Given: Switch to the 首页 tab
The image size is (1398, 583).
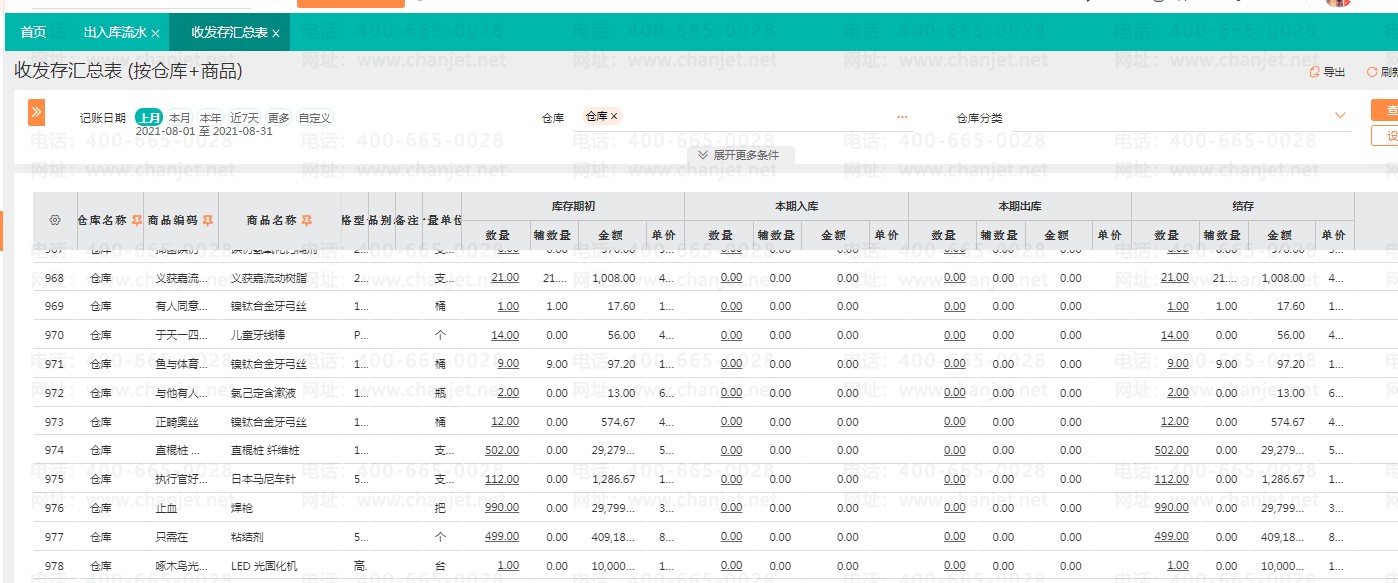Looking at the screenshot, I should coord(33,32).
